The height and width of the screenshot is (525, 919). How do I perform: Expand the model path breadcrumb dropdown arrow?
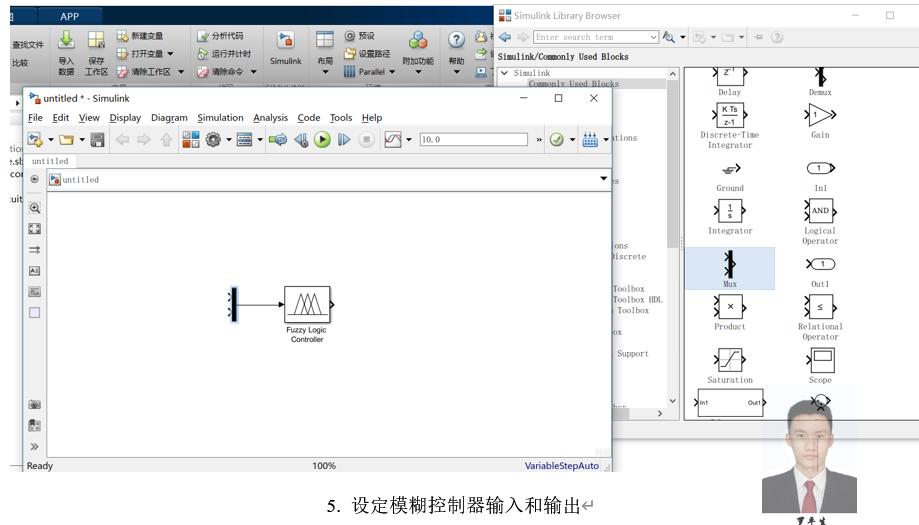pos(604,178)
